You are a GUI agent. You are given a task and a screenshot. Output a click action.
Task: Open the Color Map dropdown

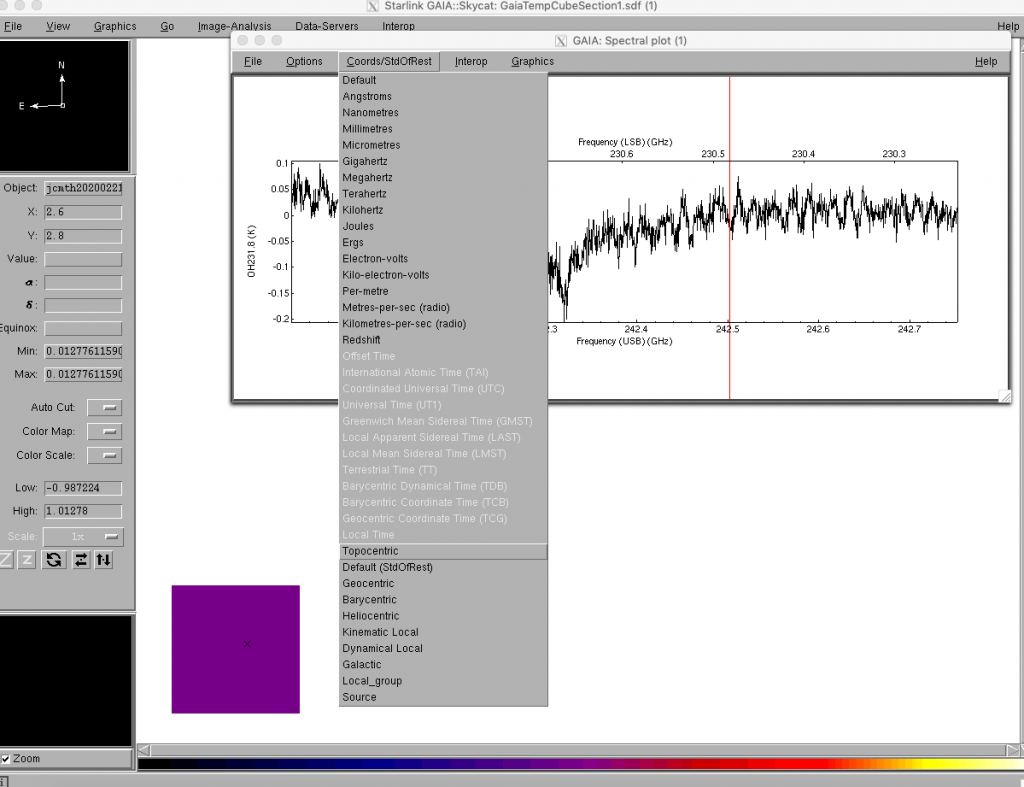tap(104, 432)
